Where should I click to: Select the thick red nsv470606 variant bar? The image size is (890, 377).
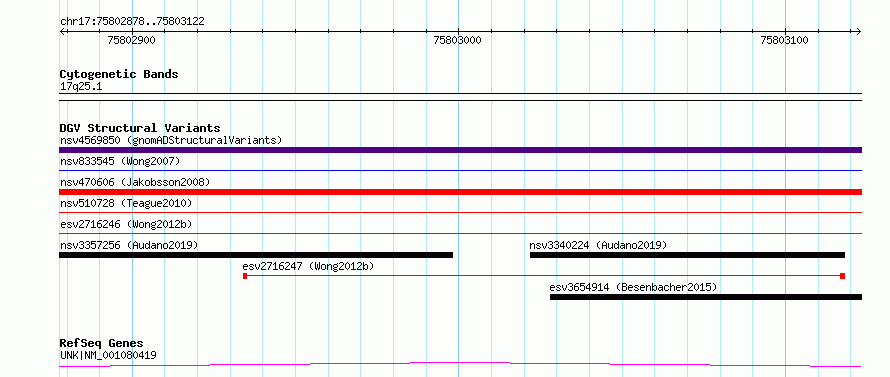pyautogui.click(x=460, y=192)
